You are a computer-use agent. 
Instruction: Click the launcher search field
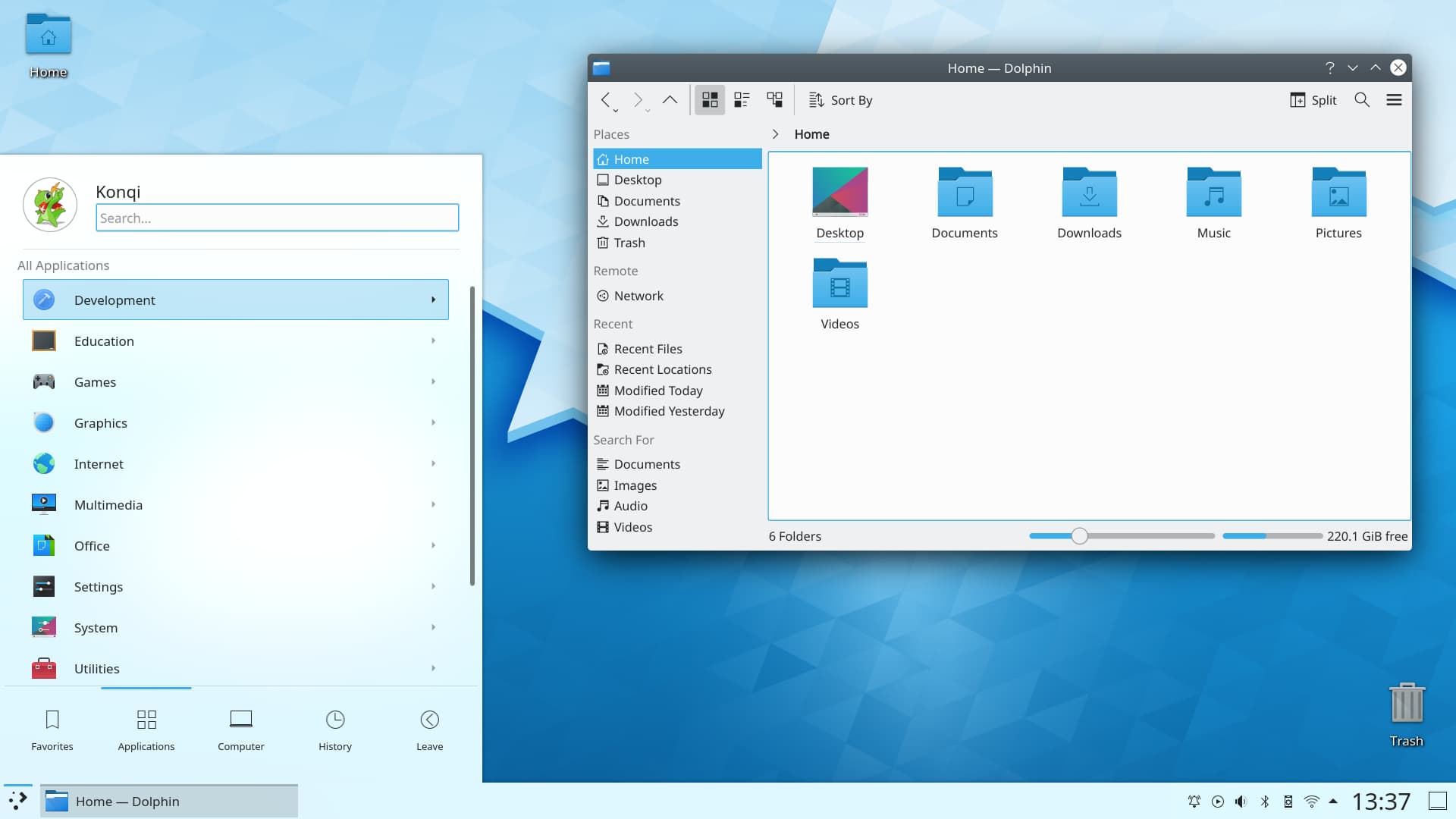click(x=277, y=218)
